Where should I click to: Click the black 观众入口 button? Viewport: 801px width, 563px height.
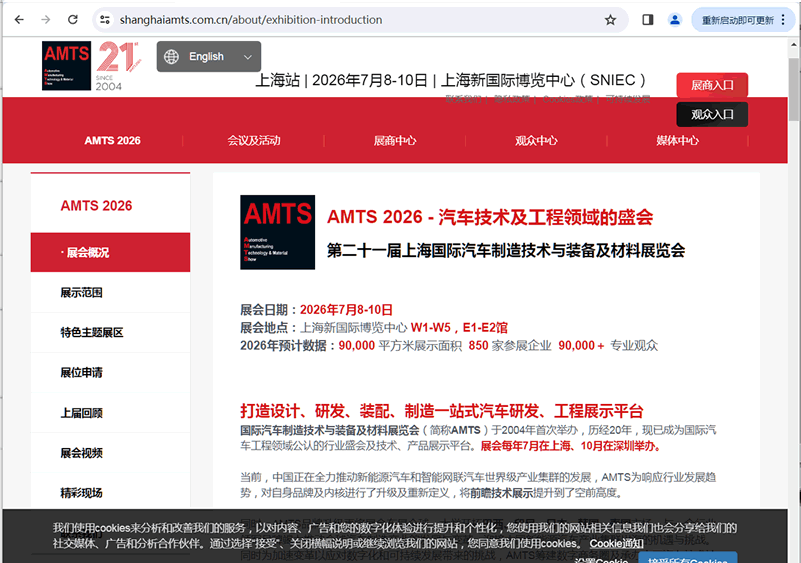click(712, 114)
